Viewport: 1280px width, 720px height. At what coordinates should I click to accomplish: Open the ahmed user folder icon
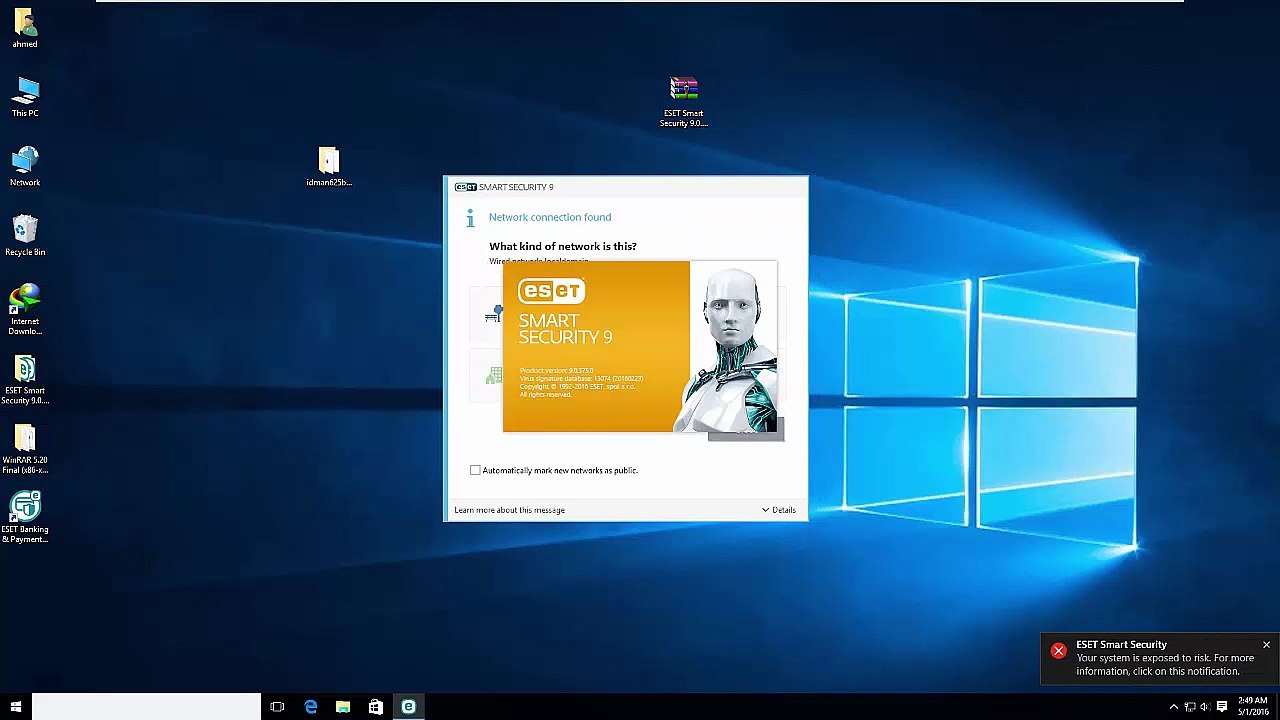(x=25, y=28)
